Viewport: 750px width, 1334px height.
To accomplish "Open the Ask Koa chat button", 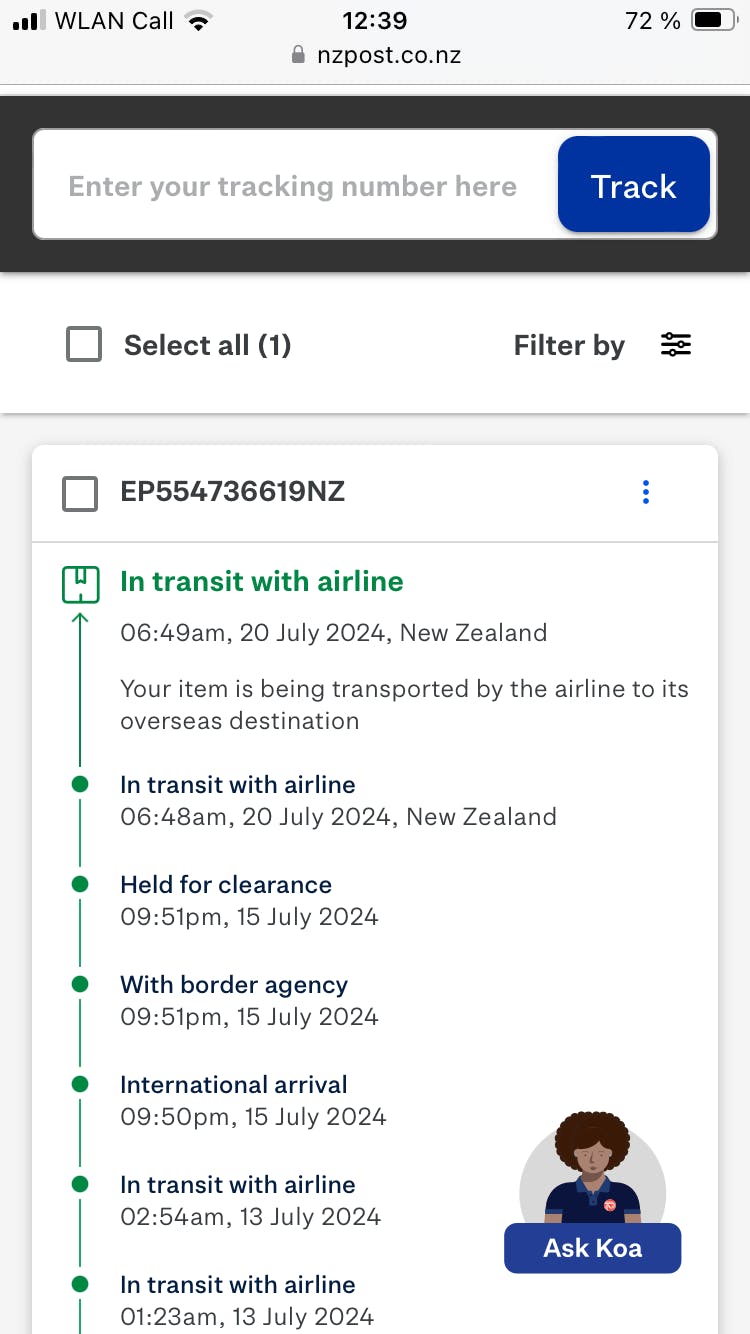I will tap(592, 1248).
